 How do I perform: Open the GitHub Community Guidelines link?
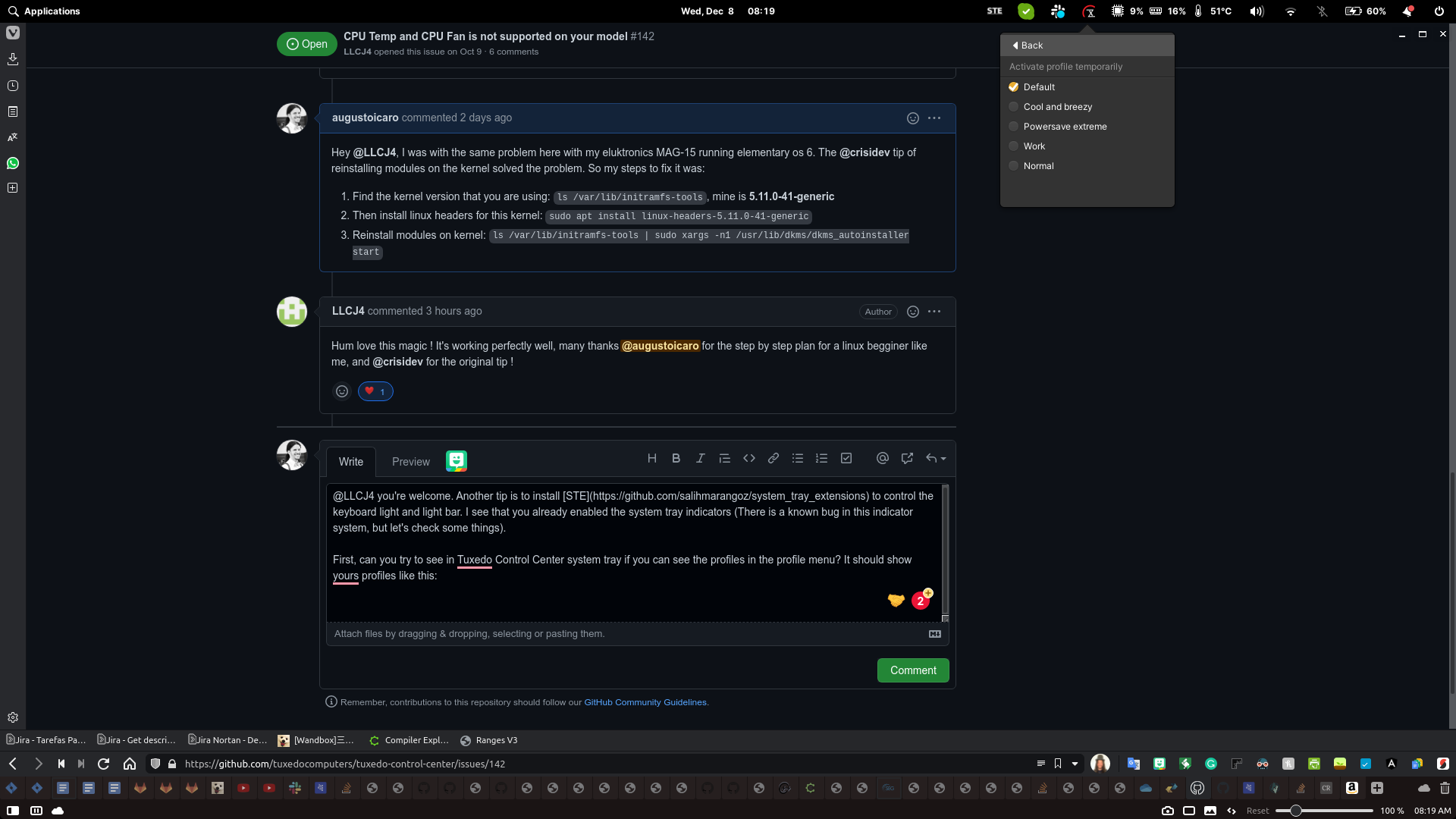click(x=645, y=702)
